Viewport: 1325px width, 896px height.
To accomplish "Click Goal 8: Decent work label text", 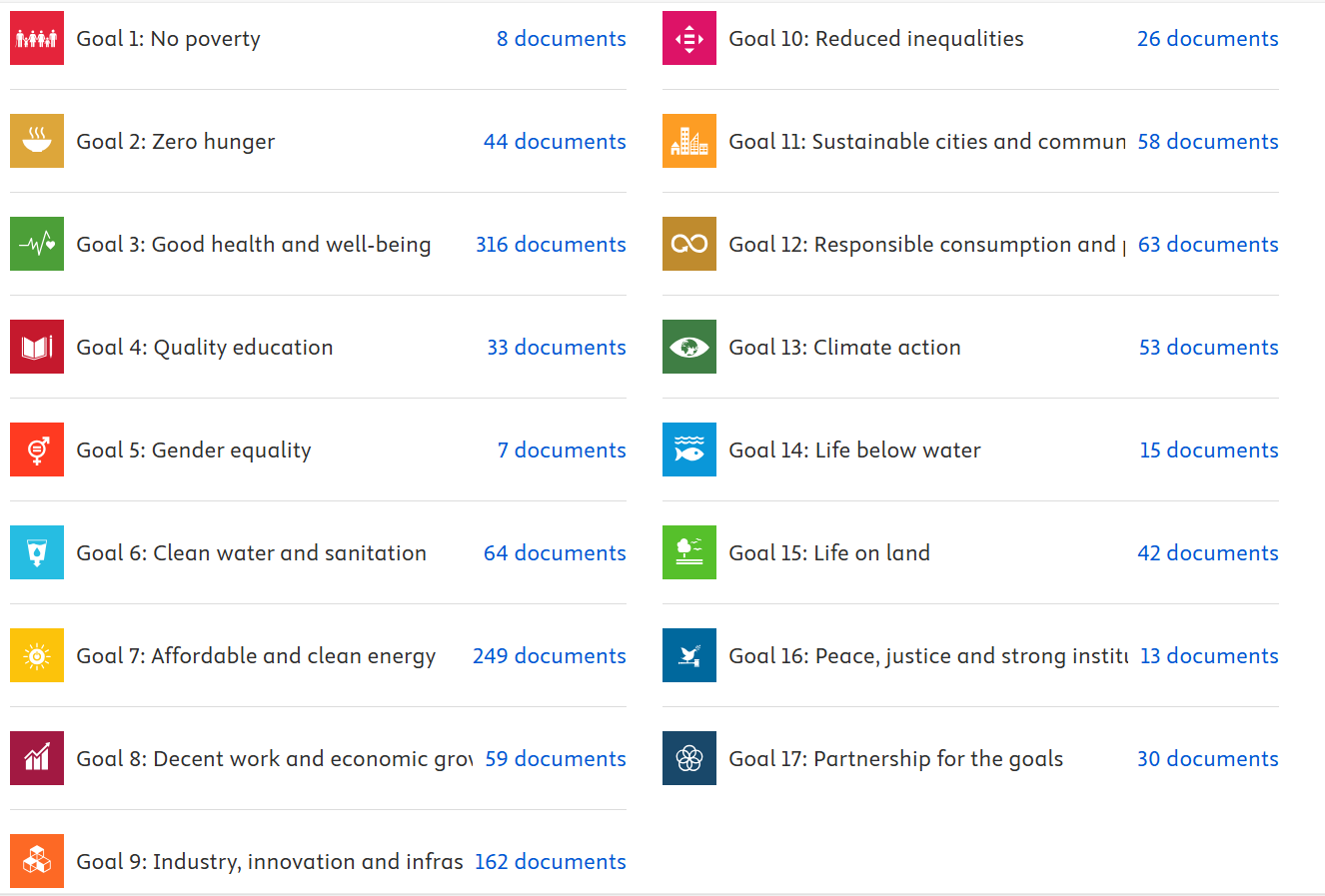I will point(275,759).
